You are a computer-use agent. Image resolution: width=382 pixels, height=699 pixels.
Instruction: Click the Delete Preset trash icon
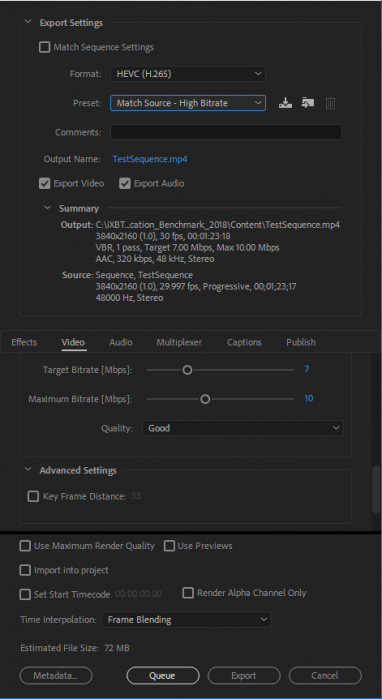(330, 103)
